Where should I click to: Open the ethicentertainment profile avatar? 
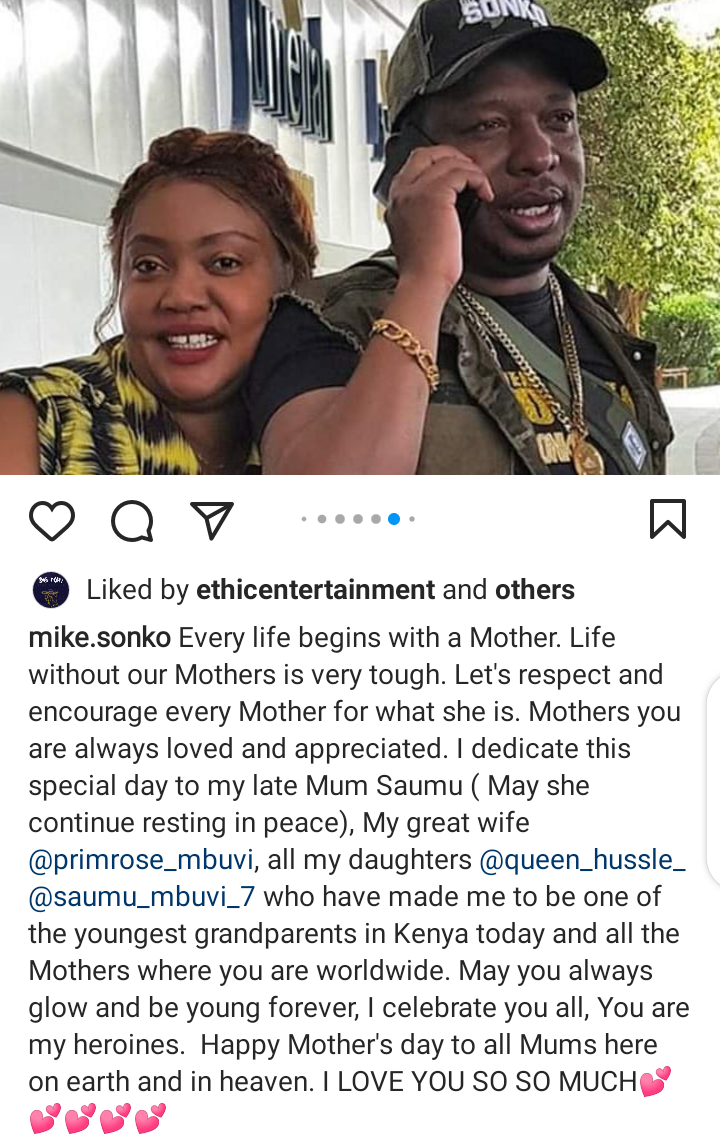[51, 590]
